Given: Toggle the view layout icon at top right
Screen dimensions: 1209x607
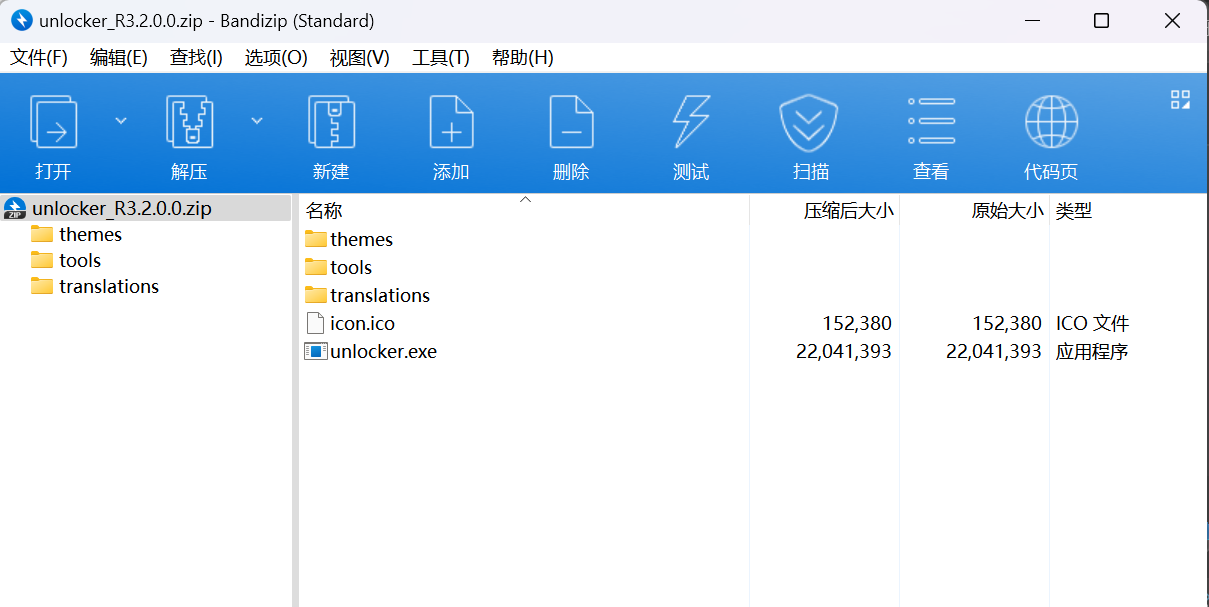Looking at the screenshot, I should [1180, 99].
